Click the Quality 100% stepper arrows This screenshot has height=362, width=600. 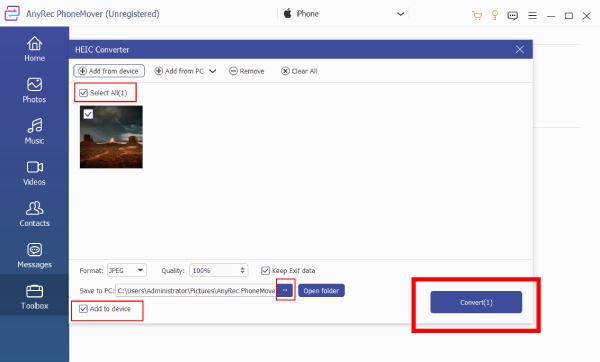click(x=242, y=270)
